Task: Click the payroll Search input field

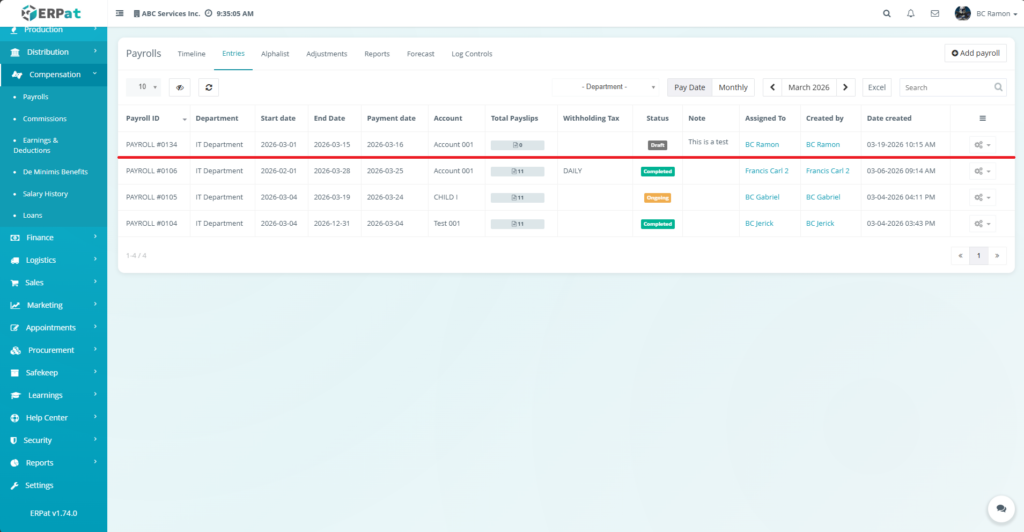Action: [x=946, y=87]
